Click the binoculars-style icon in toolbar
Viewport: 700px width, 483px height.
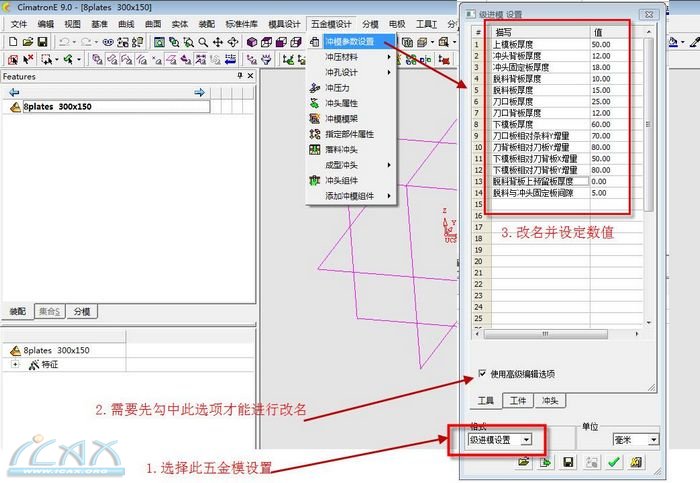click(108, 42)
